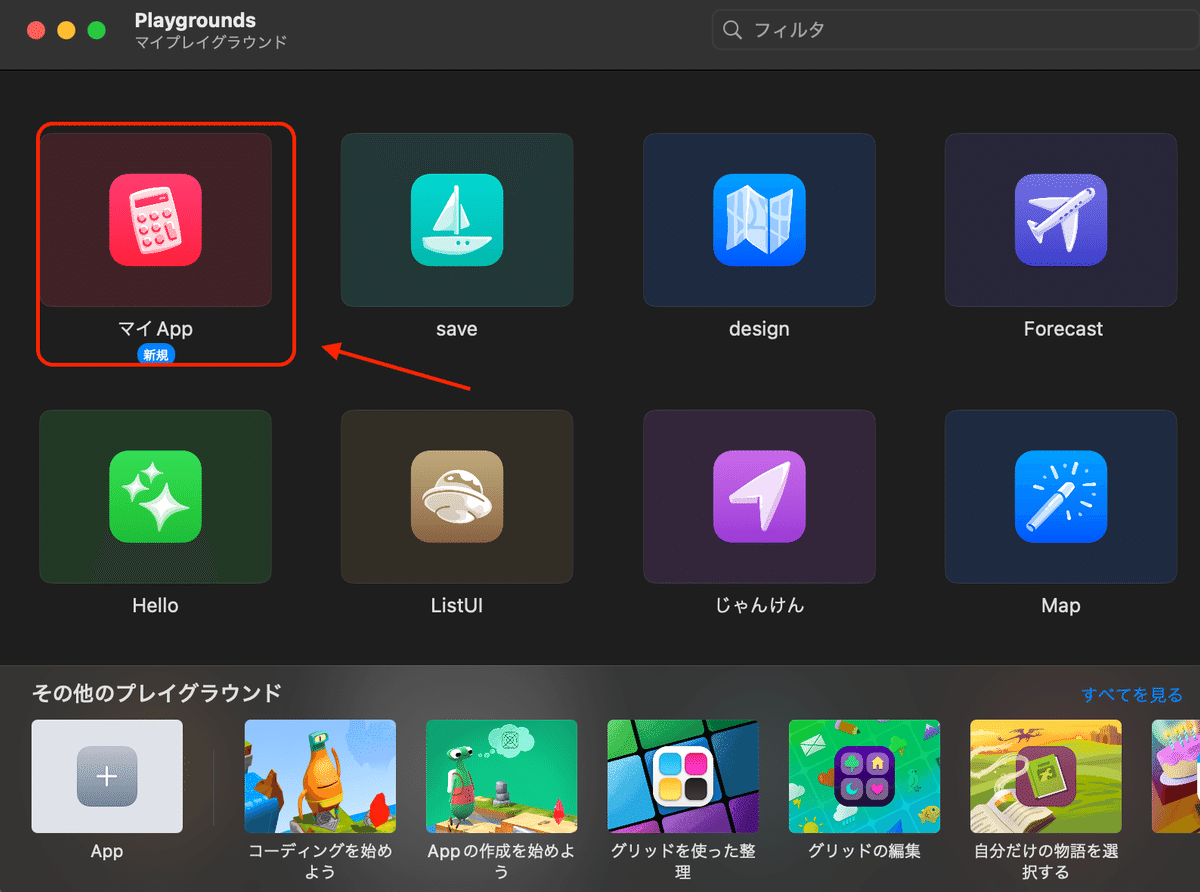Image resolution: width=1200 pixels, height=892 pixels.
Task: Click into the フィルタ filter field
Action: pyautogui.click(x=955, y=30)
